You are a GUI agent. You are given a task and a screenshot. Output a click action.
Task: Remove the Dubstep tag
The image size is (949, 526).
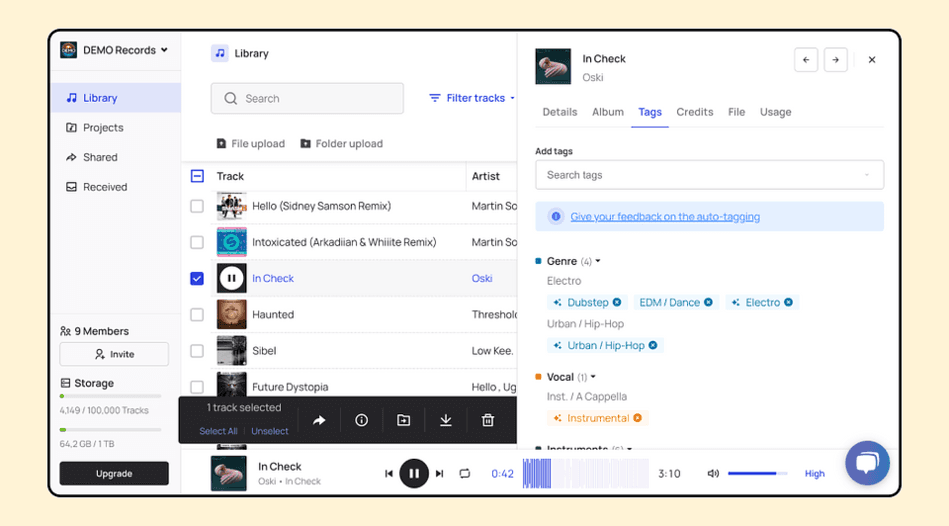[x=617, y=303]
